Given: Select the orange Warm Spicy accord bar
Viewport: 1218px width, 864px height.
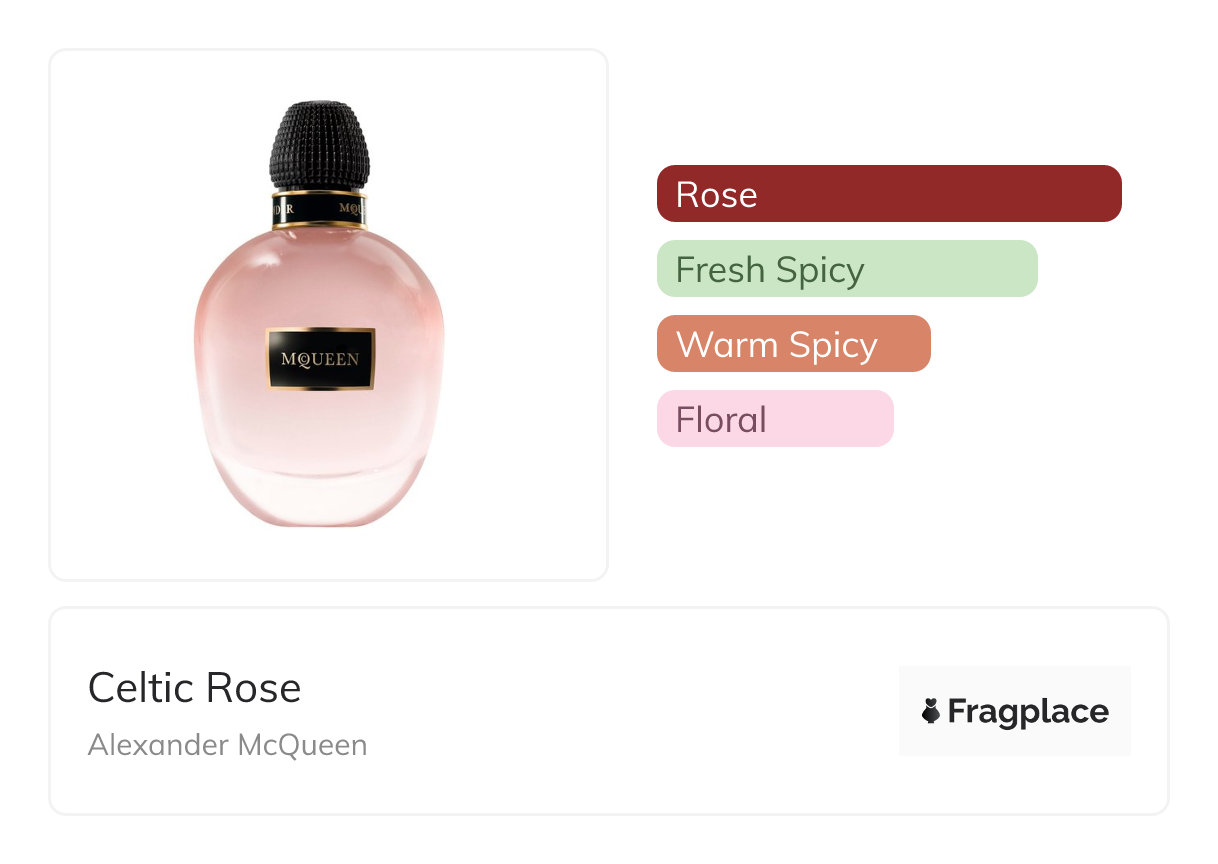Looking at the screenshot, I should (794, 343).
